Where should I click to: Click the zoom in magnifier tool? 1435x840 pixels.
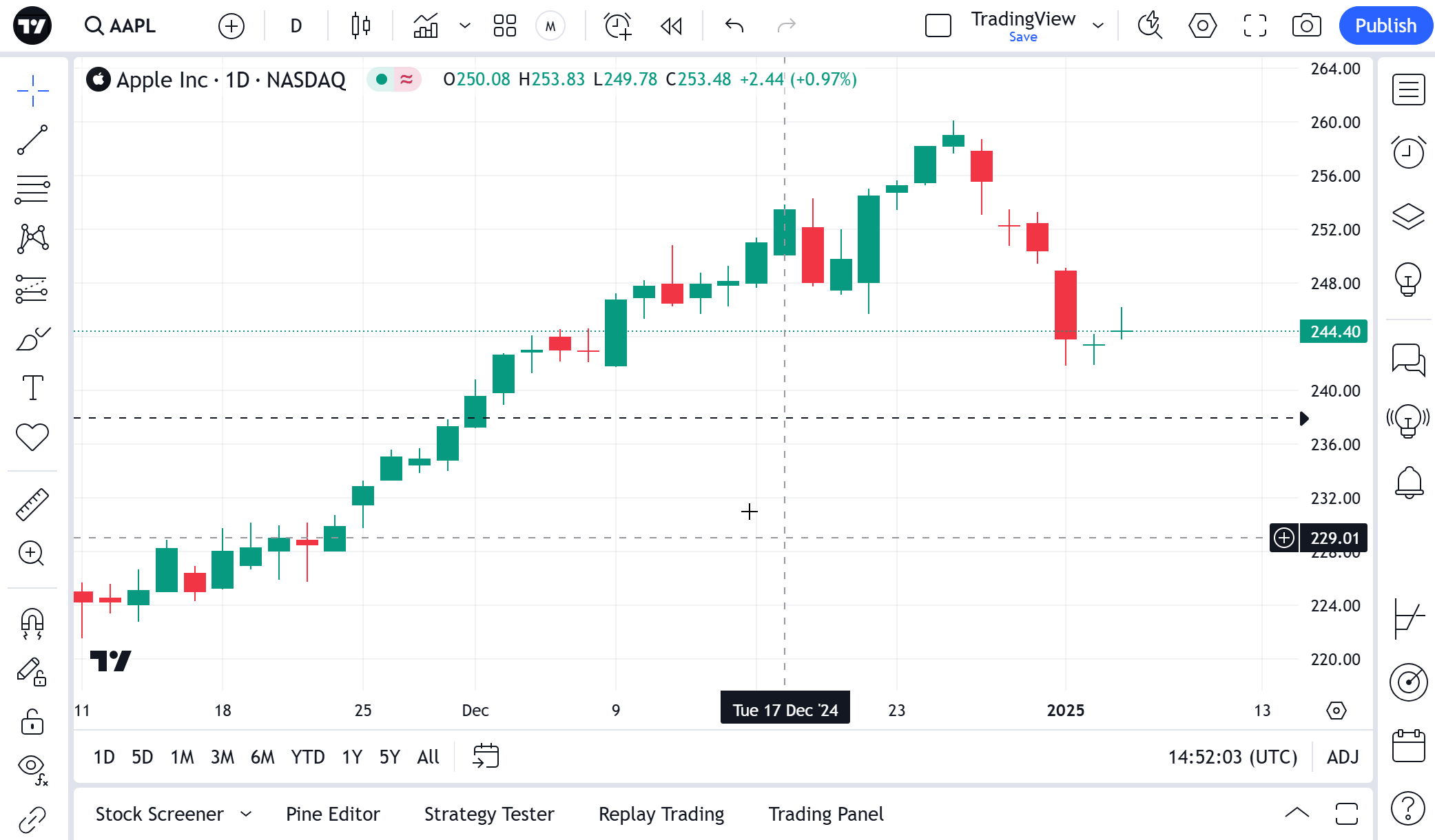click(x=32, y=553)
